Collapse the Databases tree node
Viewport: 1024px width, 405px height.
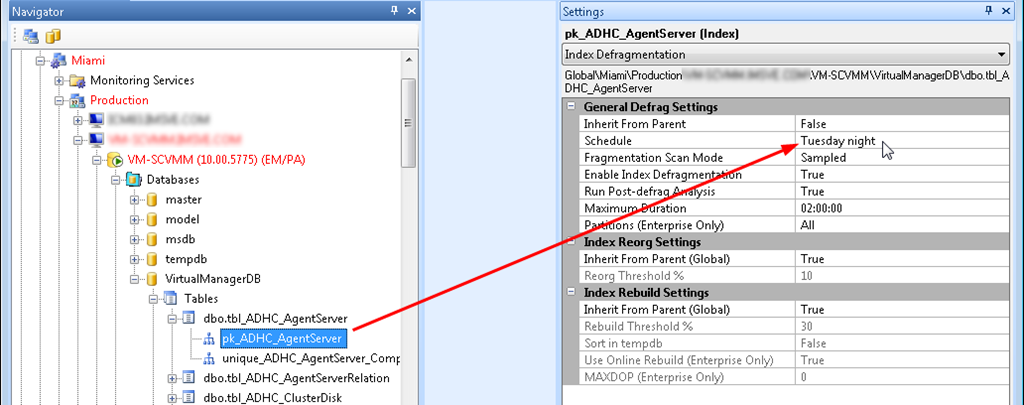(x=116, y=180)
